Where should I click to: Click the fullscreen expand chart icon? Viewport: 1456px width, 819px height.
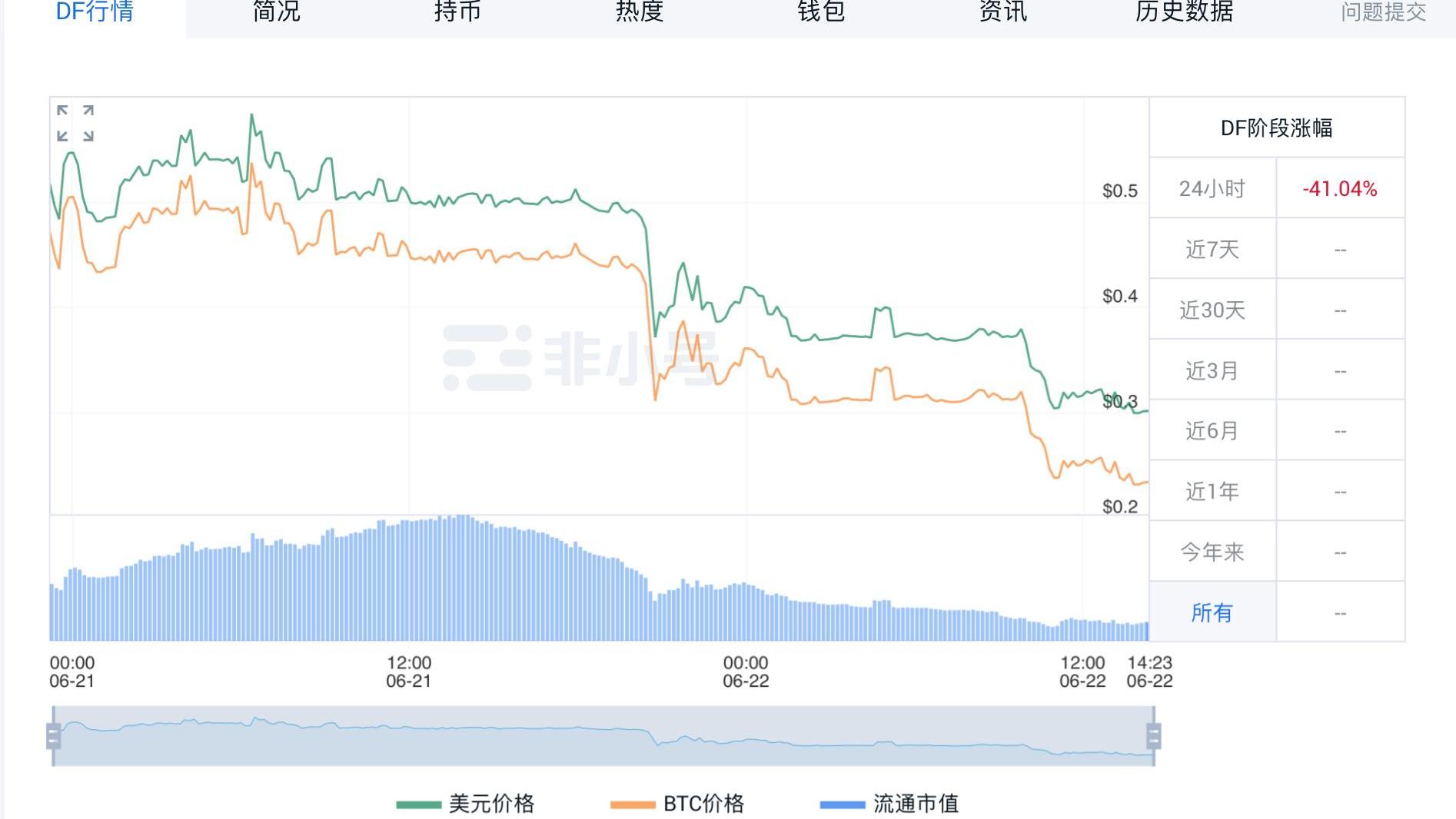(75, 123)
